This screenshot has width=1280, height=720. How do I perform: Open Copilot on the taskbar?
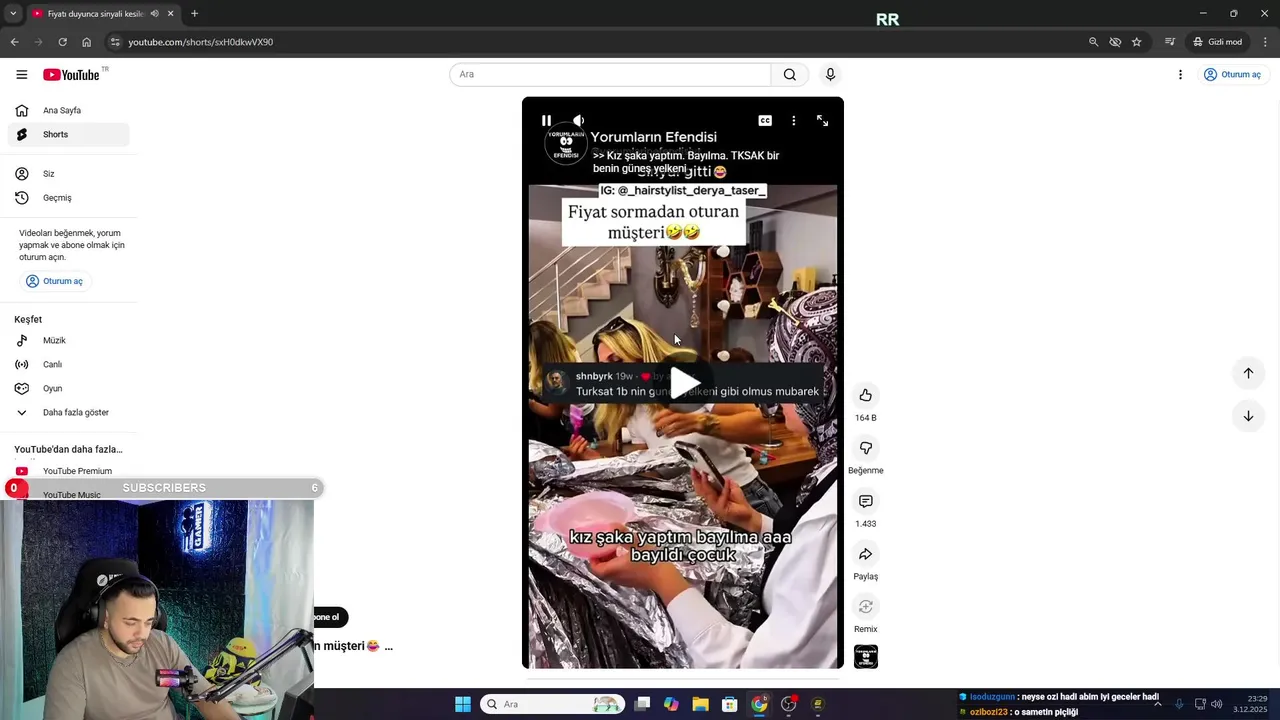(x=671, y=704)
